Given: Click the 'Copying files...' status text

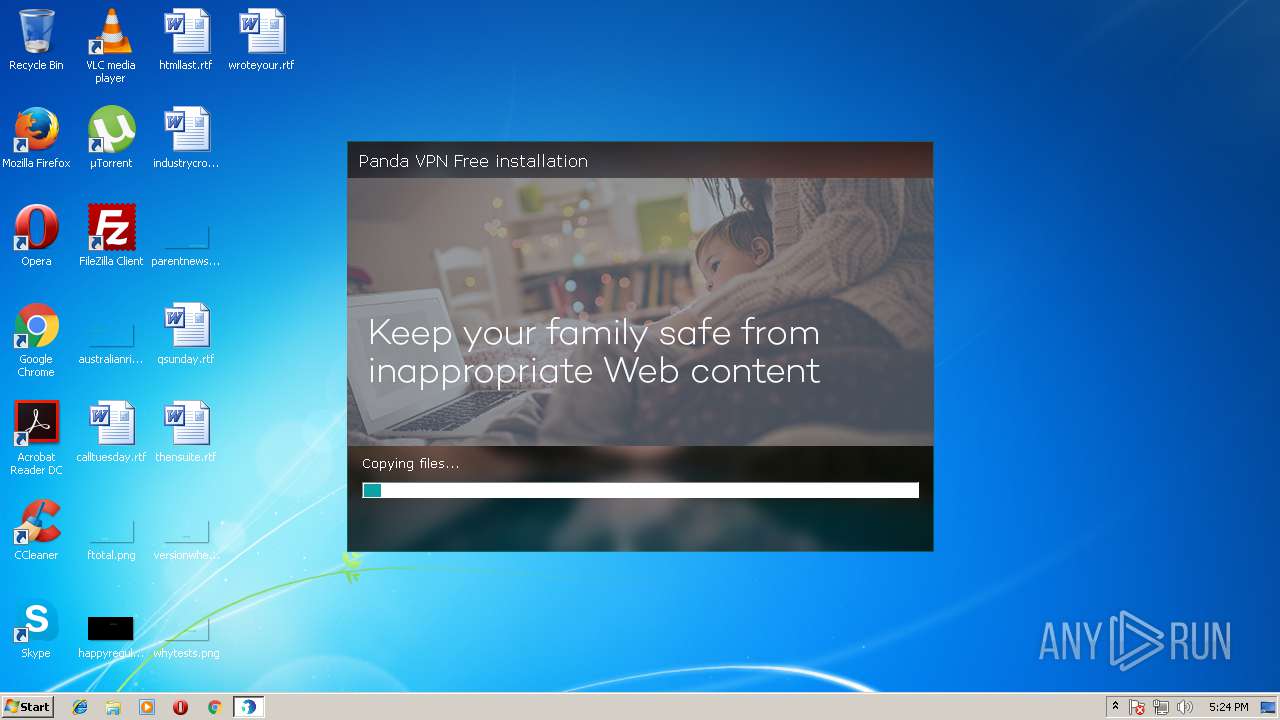Looking at the screenshot, I should coord(411,464).
